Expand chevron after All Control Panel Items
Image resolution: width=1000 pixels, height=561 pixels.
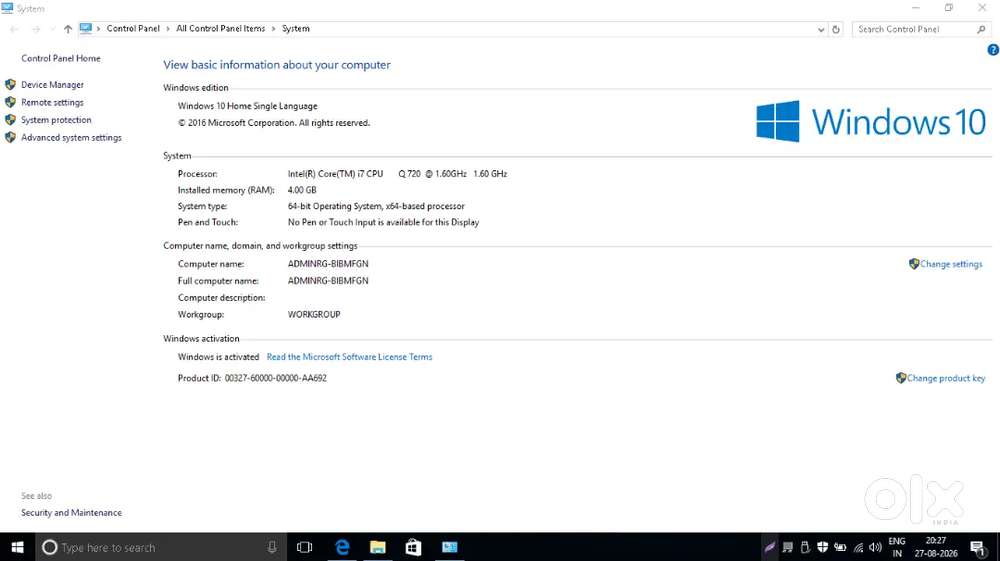point(274,29)
